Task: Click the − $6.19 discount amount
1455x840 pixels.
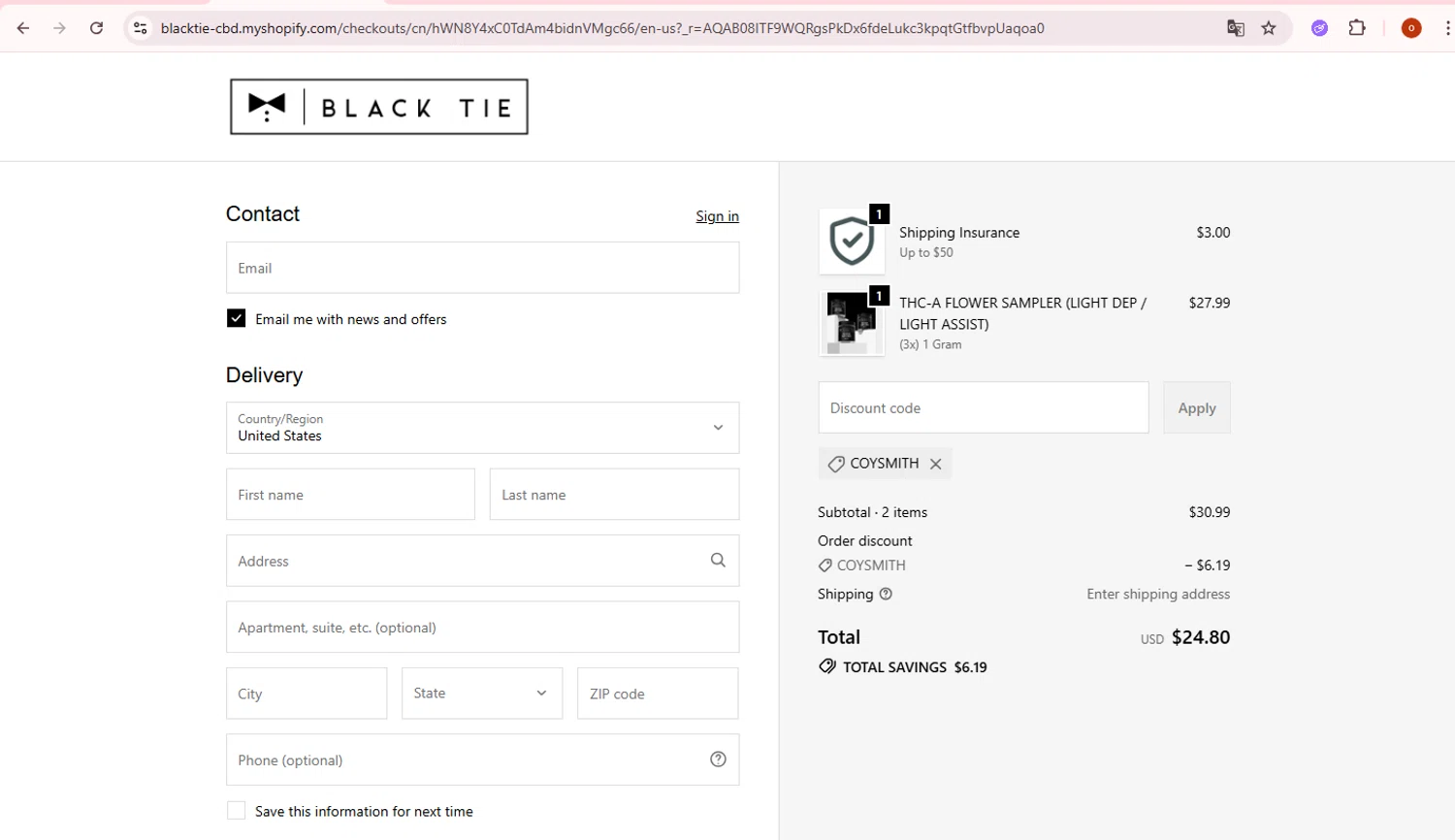Action: [1208, 565]
